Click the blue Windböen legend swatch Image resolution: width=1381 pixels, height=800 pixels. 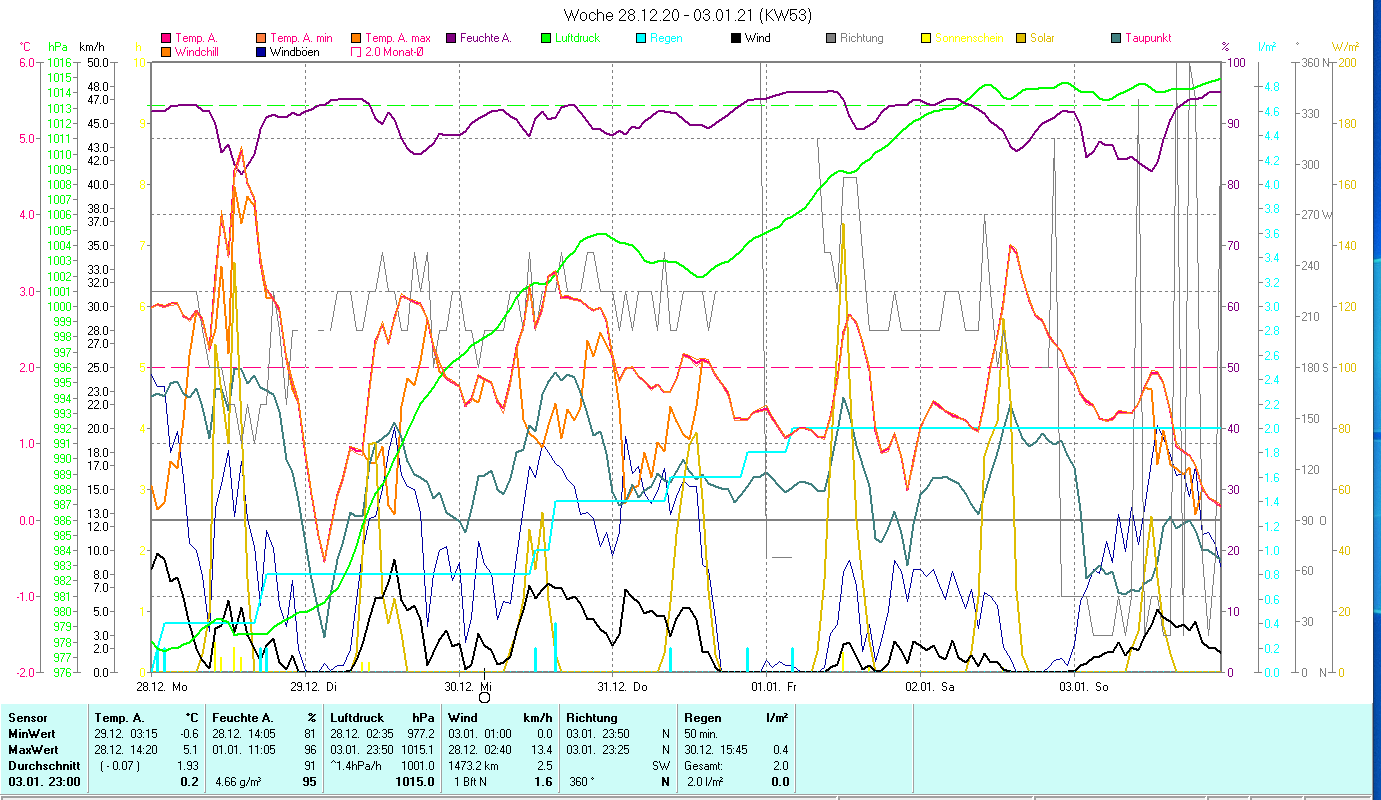tap(261, 51)
